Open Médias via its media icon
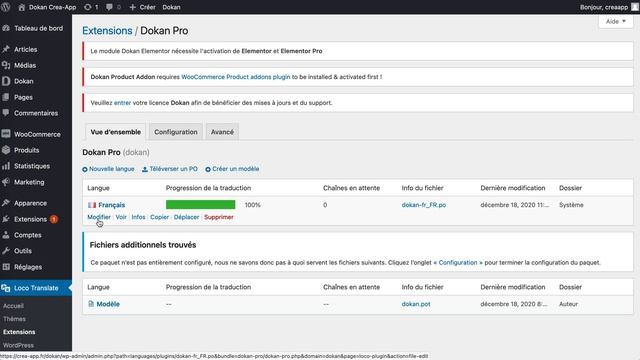 (x=6, y=65)
